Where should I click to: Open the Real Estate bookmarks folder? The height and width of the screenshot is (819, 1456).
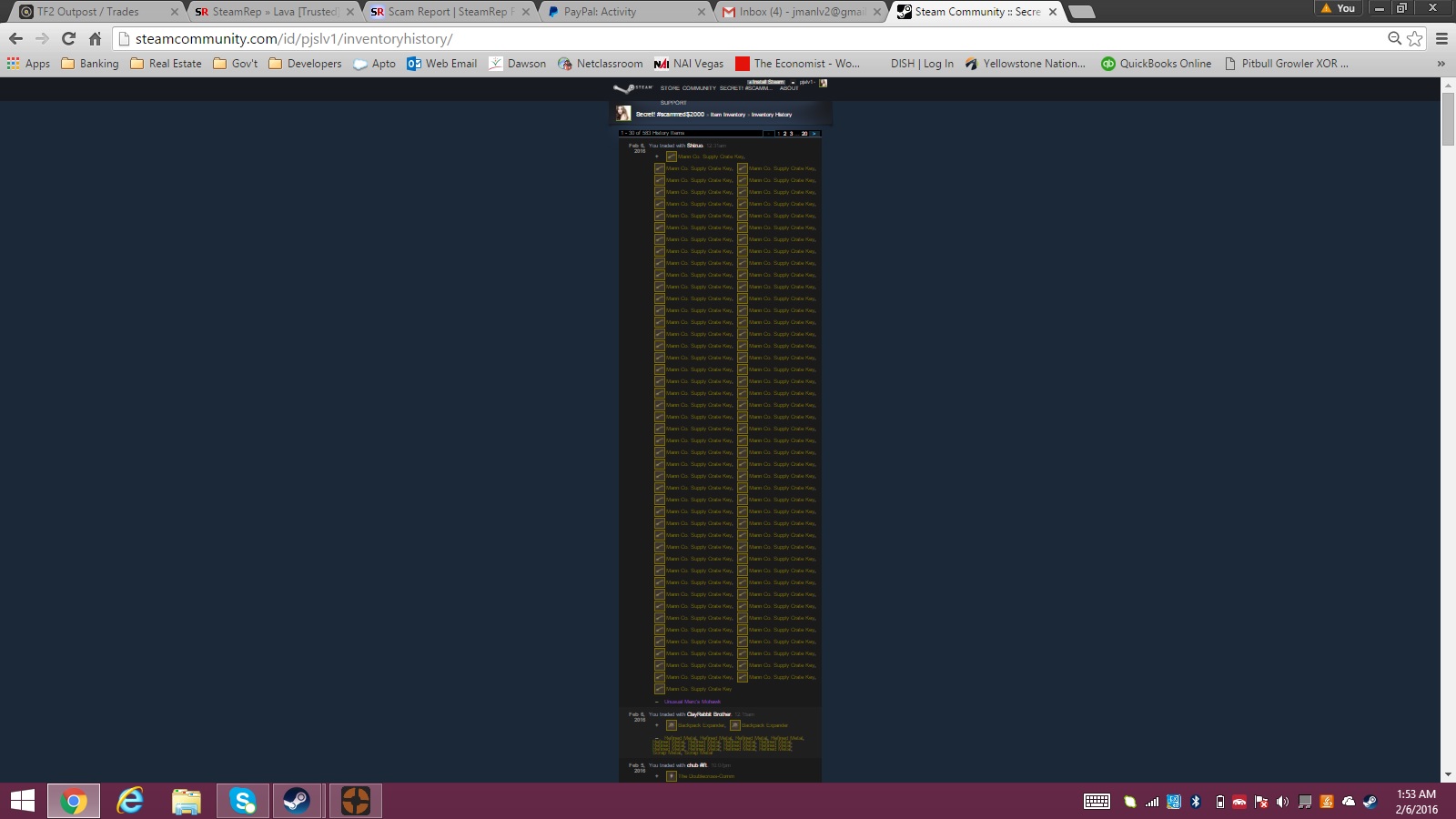click(x=167, y=64)
